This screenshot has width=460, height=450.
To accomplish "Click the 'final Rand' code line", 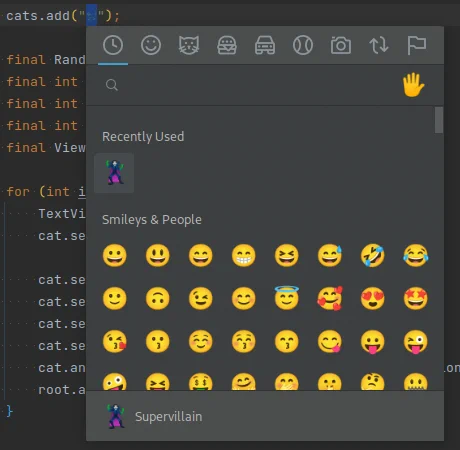I will pyautogui.click(x=46, y=60).
